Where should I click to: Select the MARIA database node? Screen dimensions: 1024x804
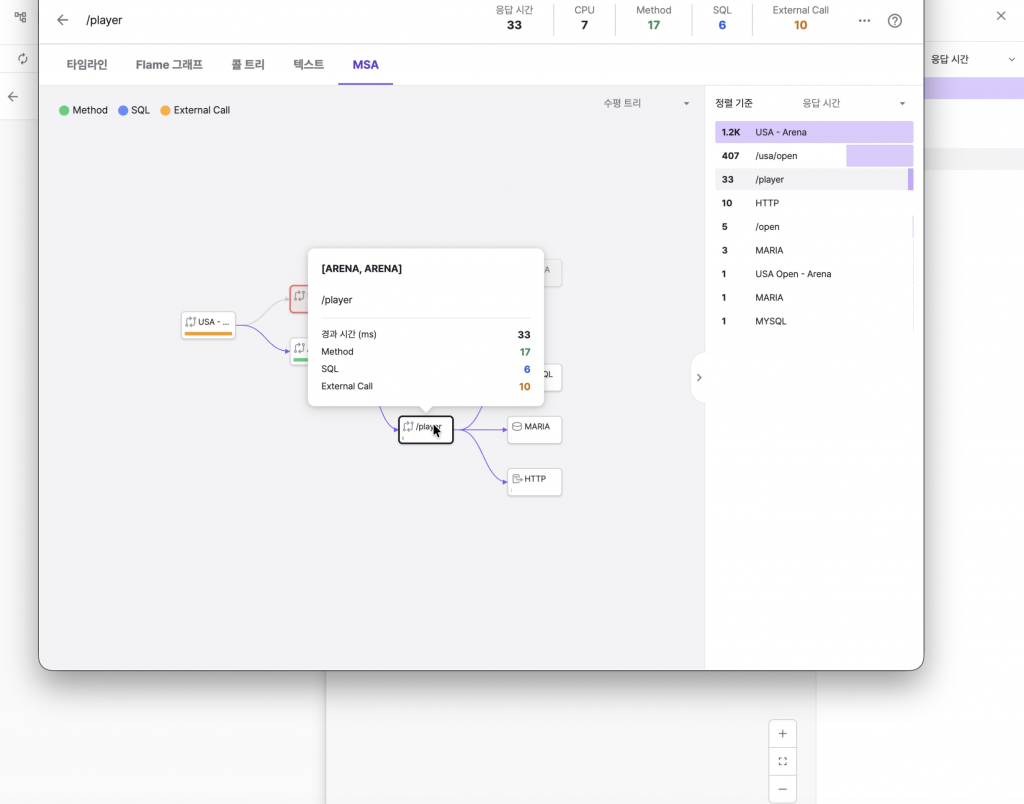tap(534, 428)
